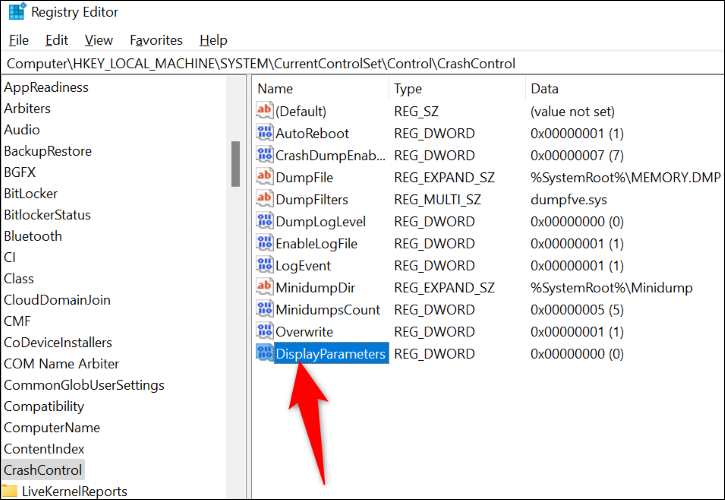Click the REG_MULTI_SZ type cell

click(437, 199)
